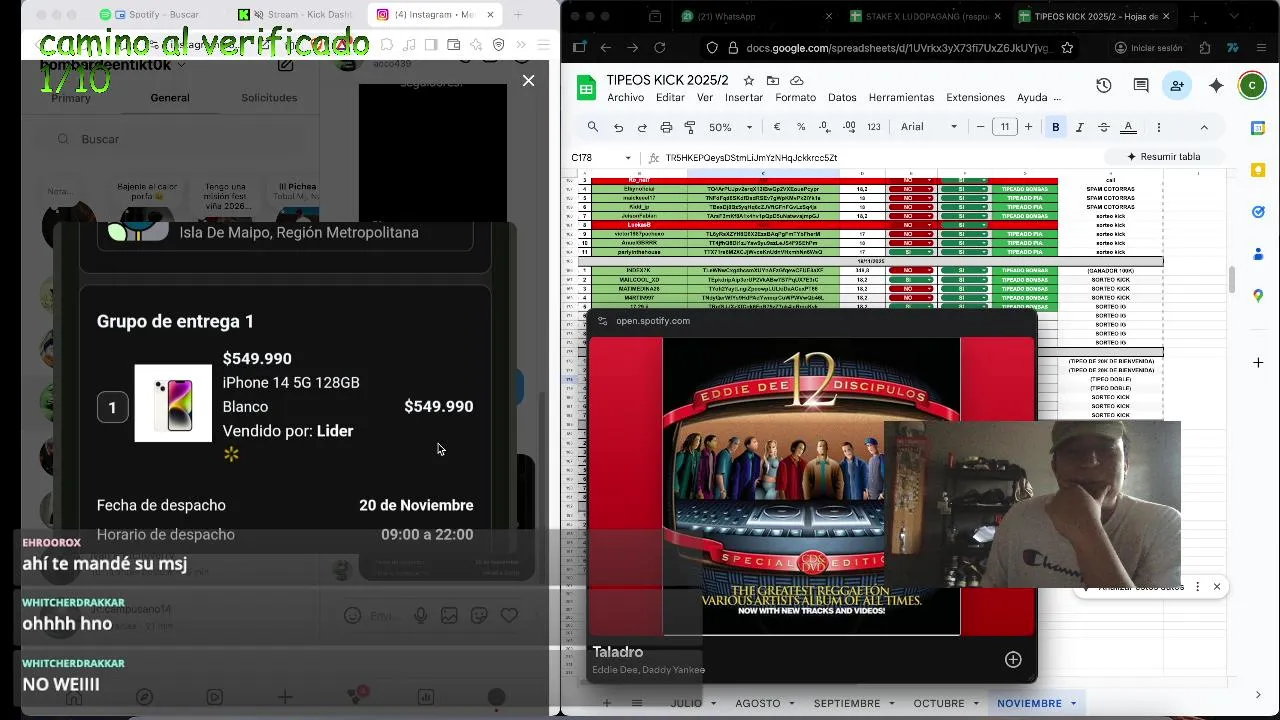This screenshot has width=1280, height=720.
Task: Select the Solicitudes tab in Instagram
Action: [269, 97]
